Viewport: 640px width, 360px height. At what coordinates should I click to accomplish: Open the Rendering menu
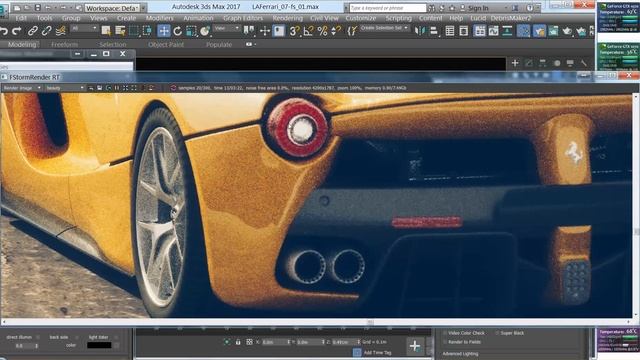coord(287,18)
